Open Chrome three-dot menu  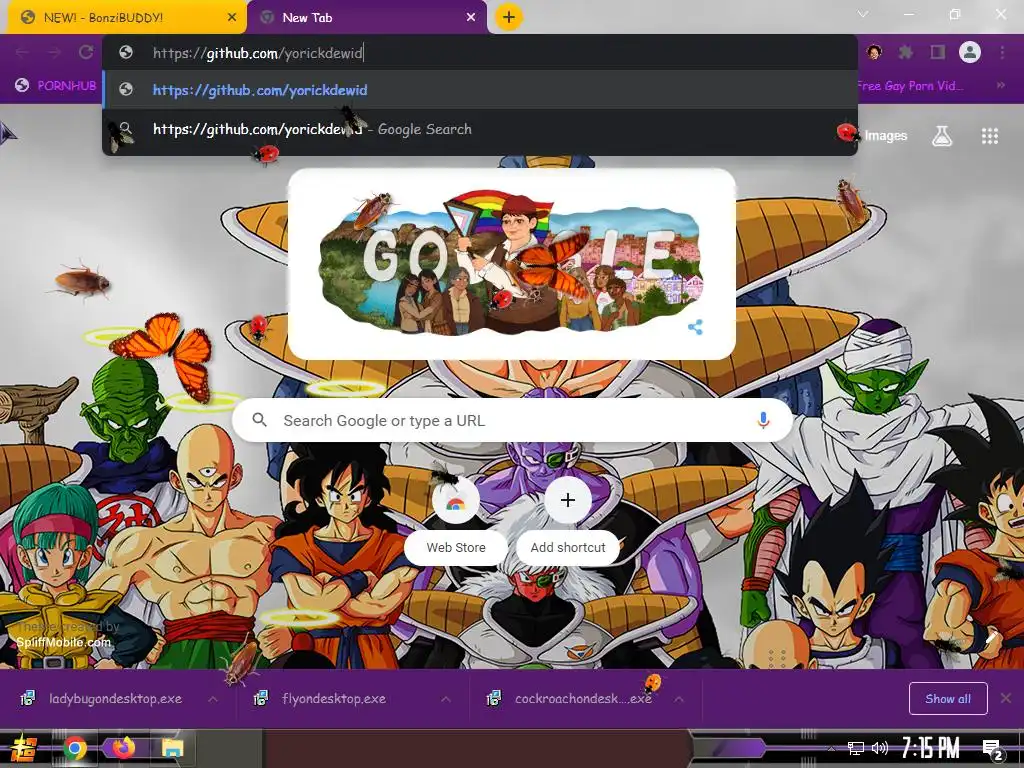(x=1002, y=52)
